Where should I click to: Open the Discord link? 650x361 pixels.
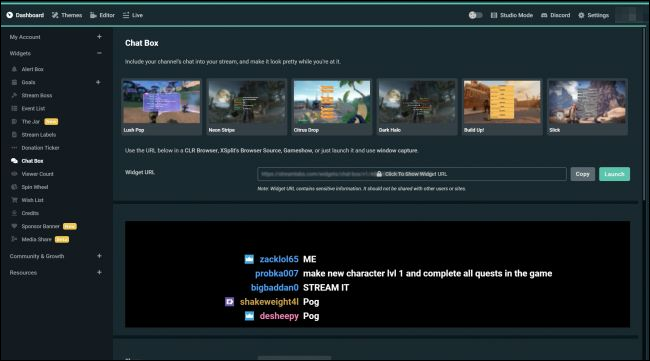click(555, 15)
